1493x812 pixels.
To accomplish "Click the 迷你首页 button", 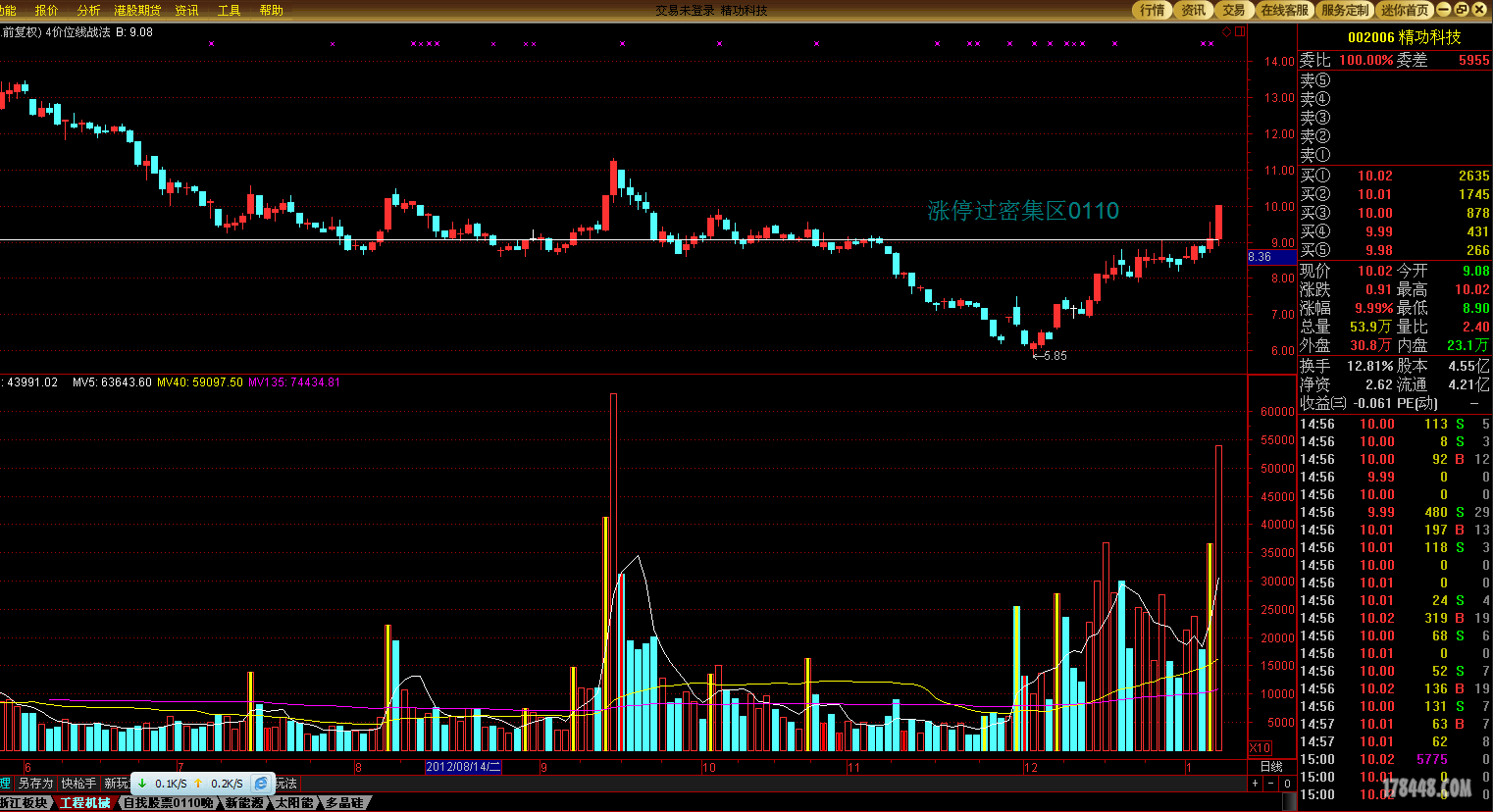I will [x=1405, y=10].
